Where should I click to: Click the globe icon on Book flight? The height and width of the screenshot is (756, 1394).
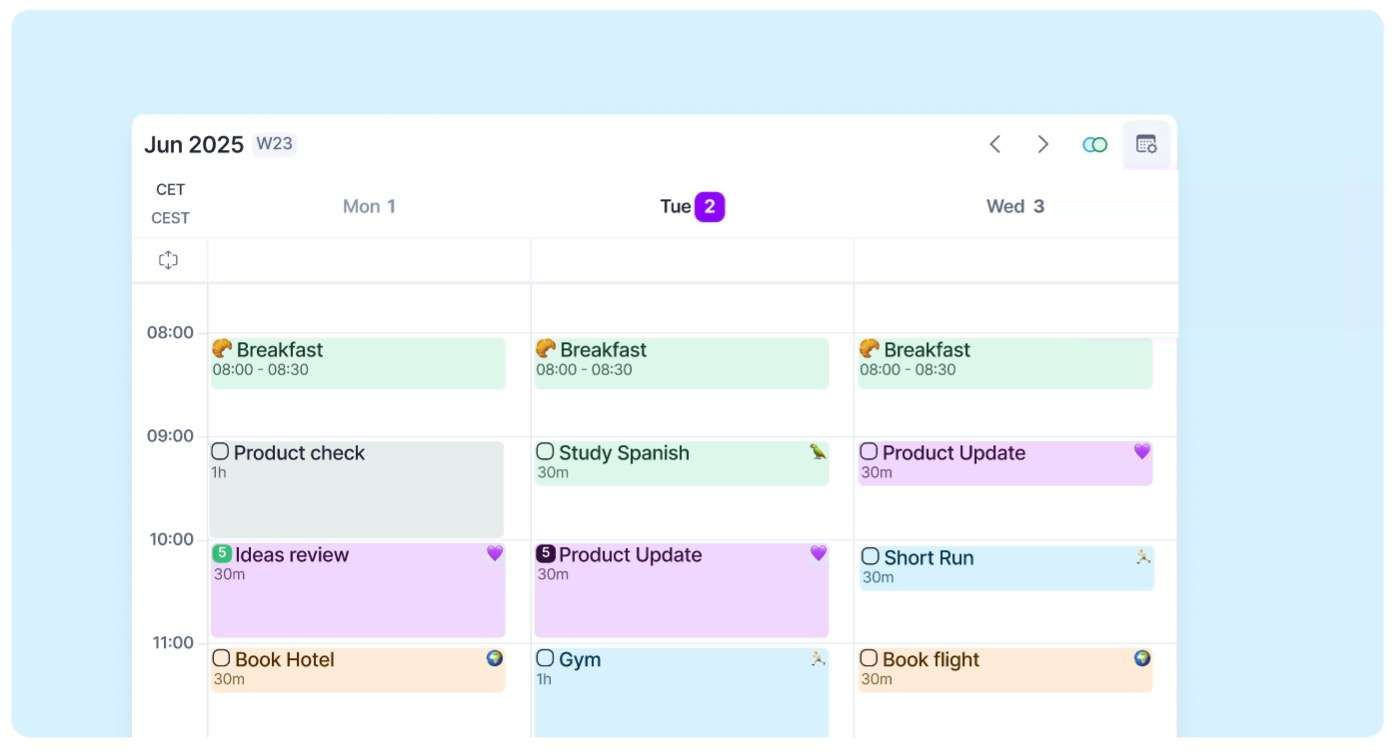click(x=1142, y=658)
